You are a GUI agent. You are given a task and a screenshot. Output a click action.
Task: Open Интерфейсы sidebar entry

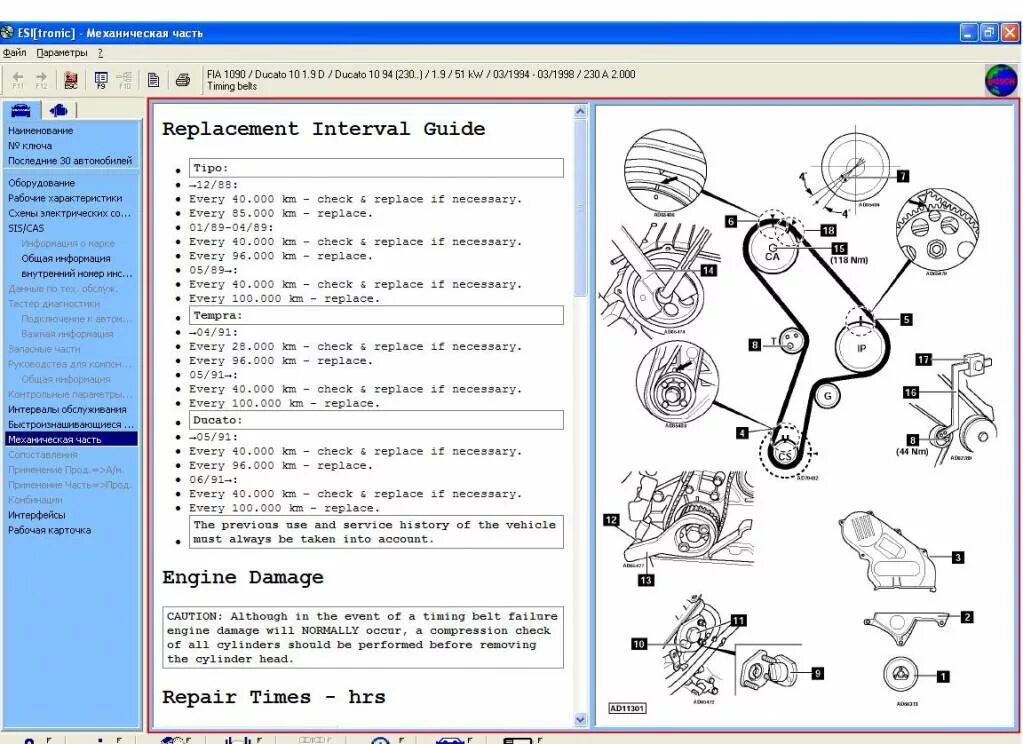coord(37,515)
